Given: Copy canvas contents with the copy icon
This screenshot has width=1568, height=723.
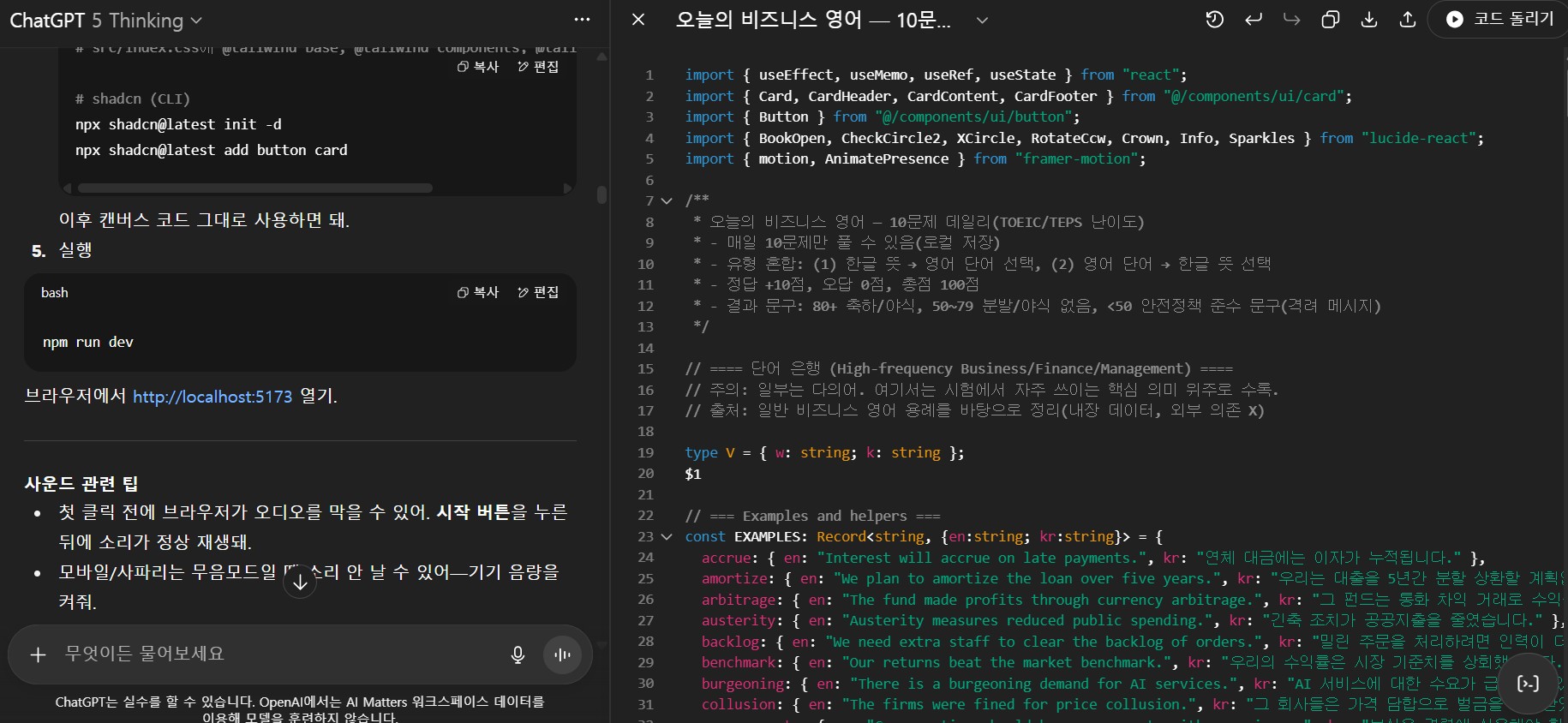Looking at the screenshot, I should 1330,19.
